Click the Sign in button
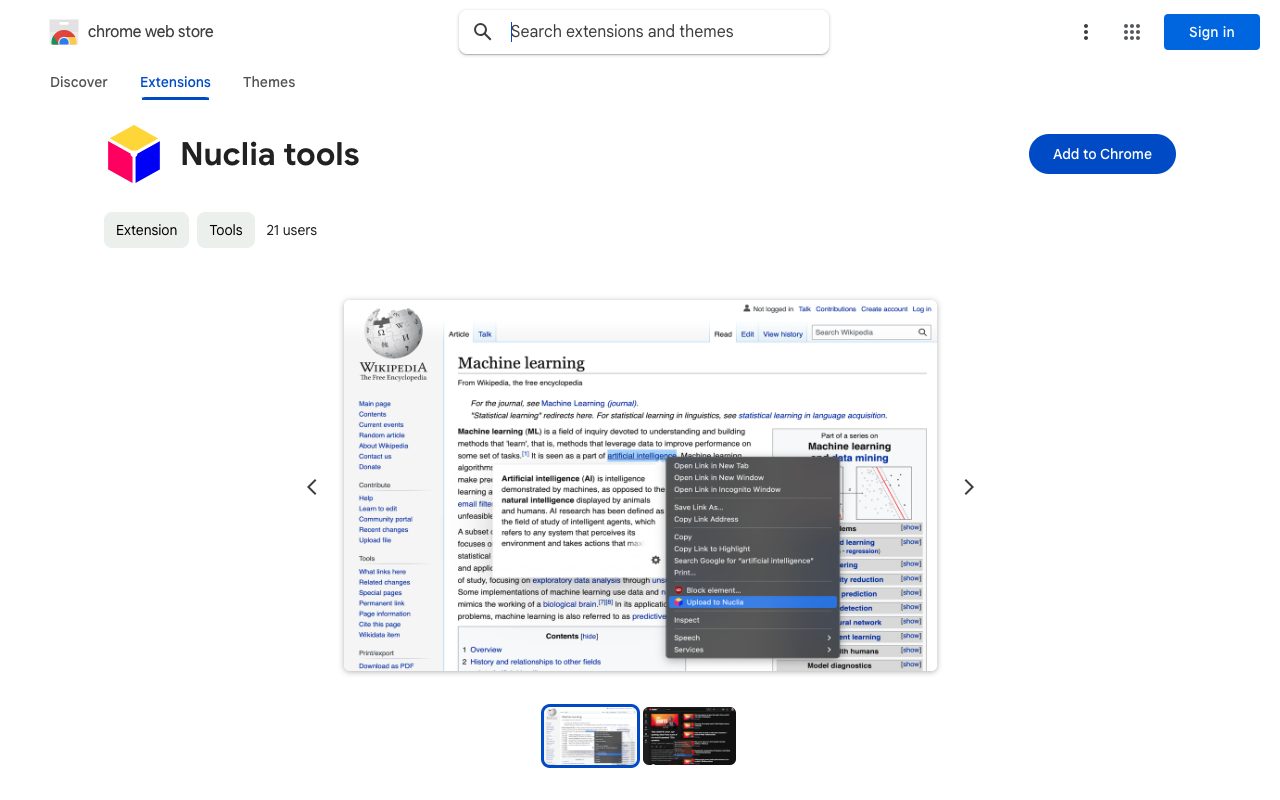The image size is (1280, 800). click(1211, 32)
